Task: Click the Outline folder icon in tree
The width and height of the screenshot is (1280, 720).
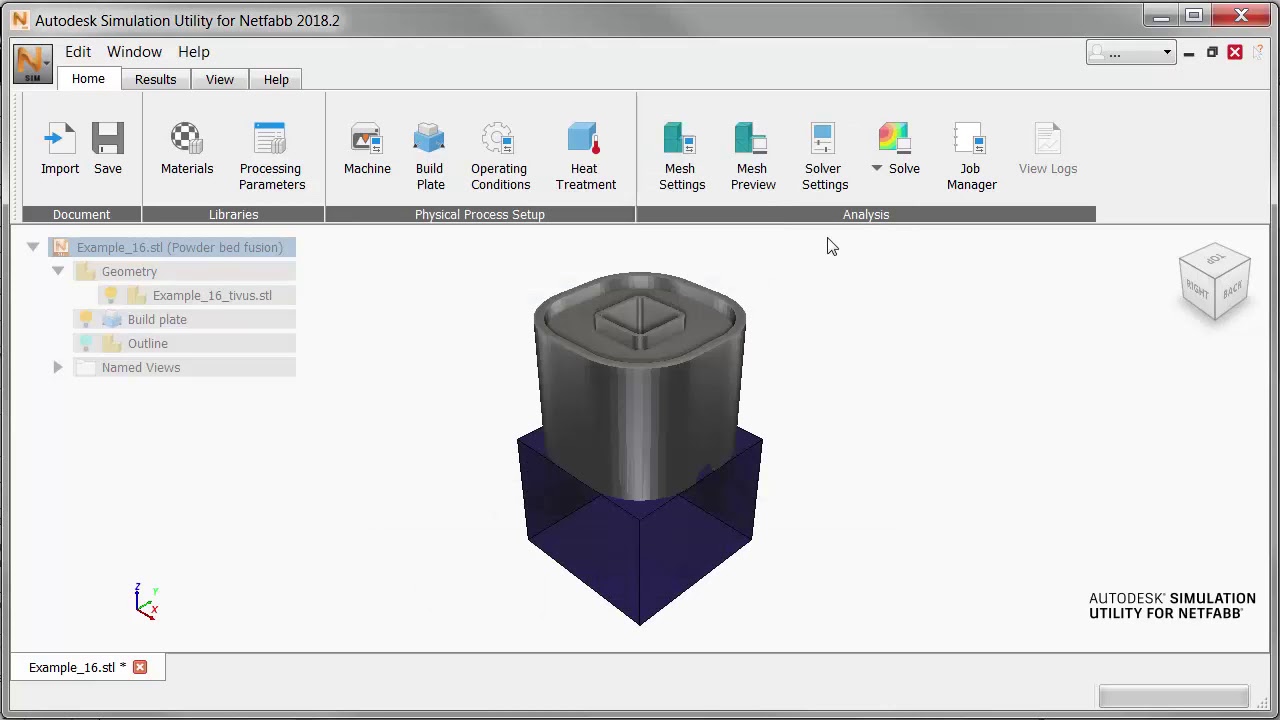Action: (112, 343)
